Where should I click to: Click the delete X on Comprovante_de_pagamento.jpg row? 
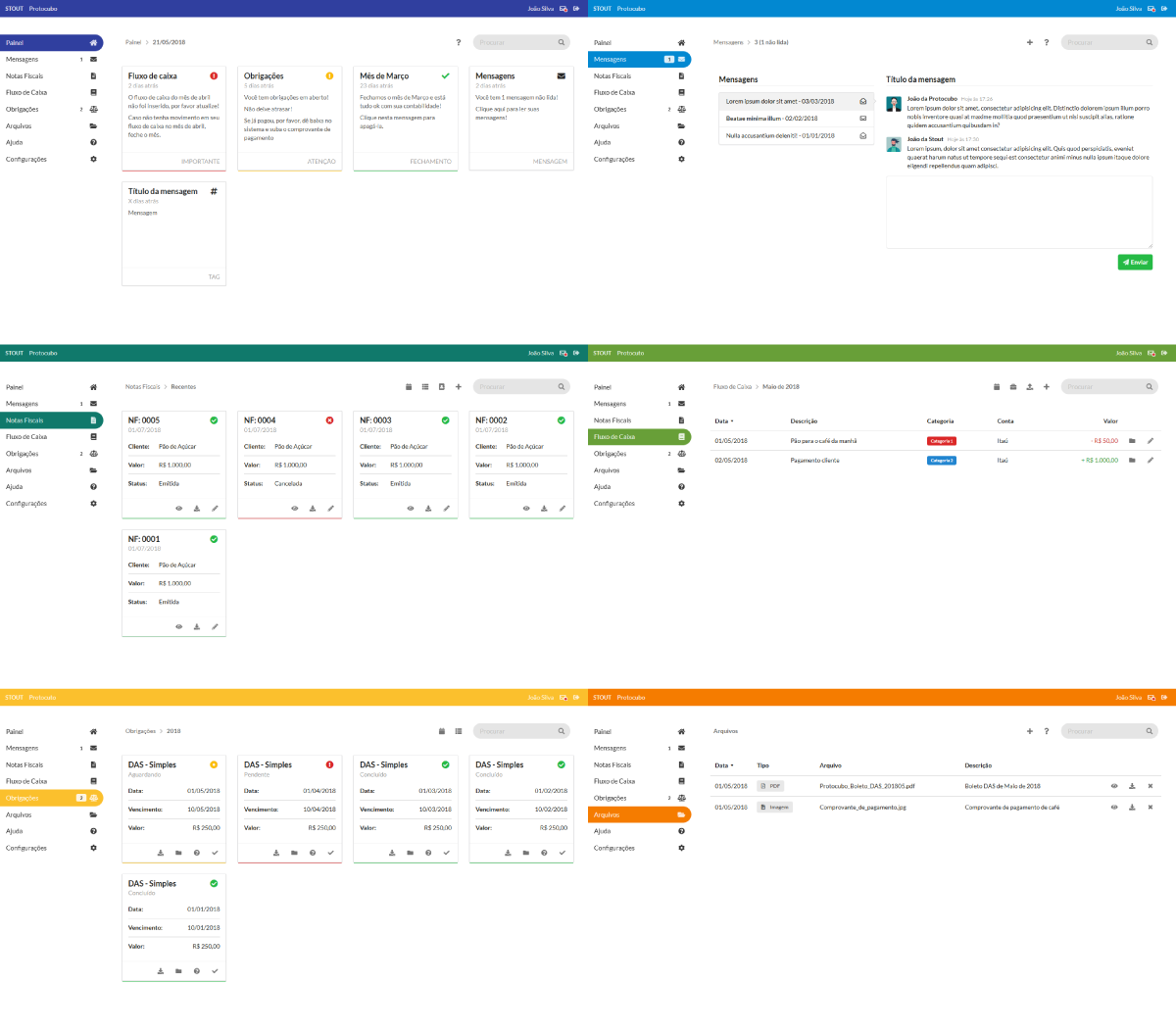[1150, 807]
